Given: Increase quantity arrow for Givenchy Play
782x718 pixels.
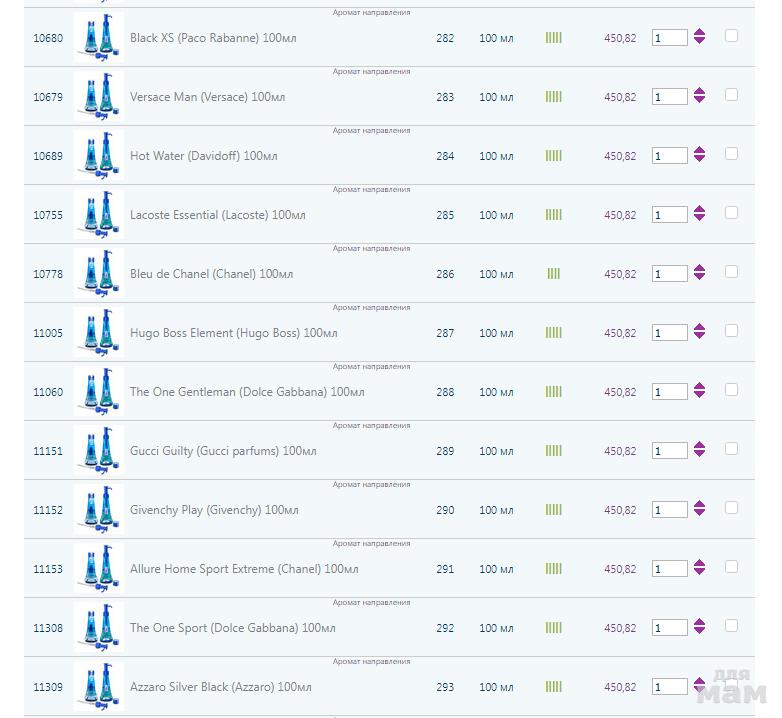Looking at the screenshot, I should click(x=699, y=505).
